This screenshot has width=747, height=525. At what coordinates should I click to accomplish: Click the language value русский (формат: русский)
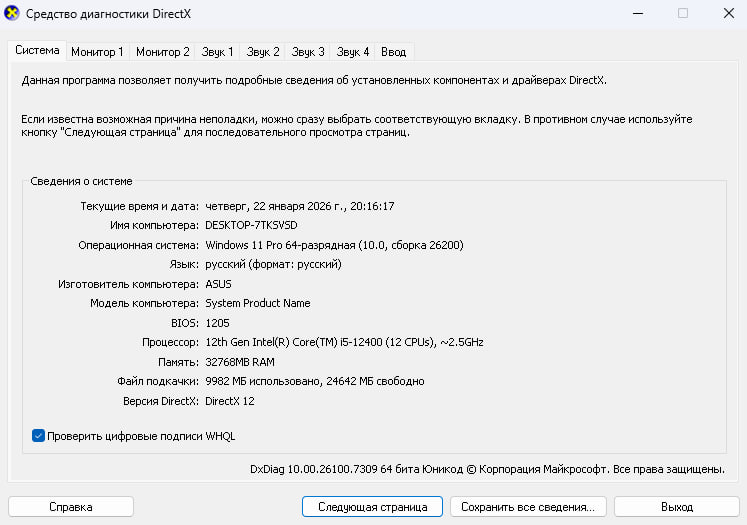point(273,264)
